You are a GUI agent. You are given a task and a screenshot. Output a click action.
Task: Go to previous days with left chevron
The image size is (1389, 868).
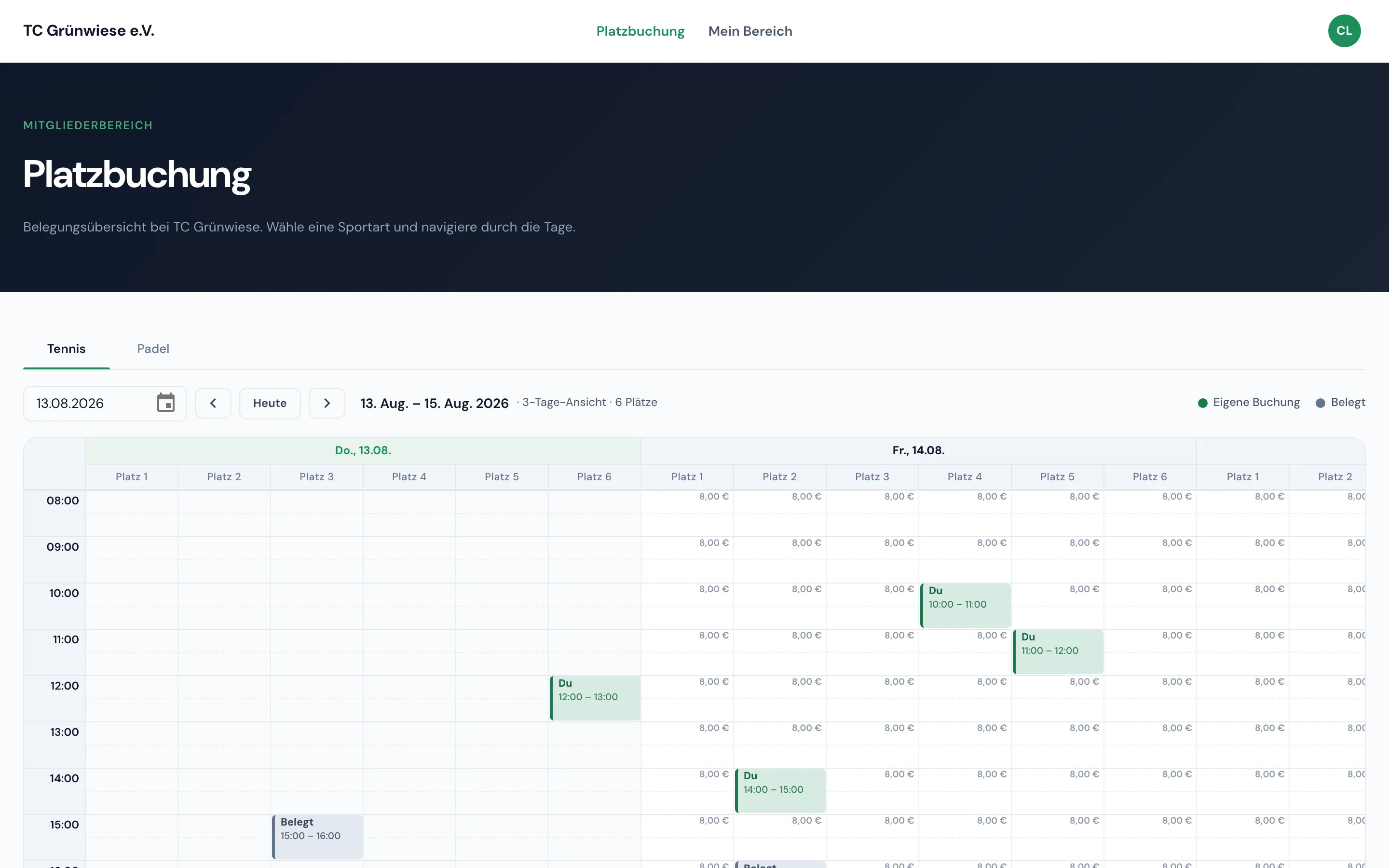pyautogui.click(x=213, y=403)
